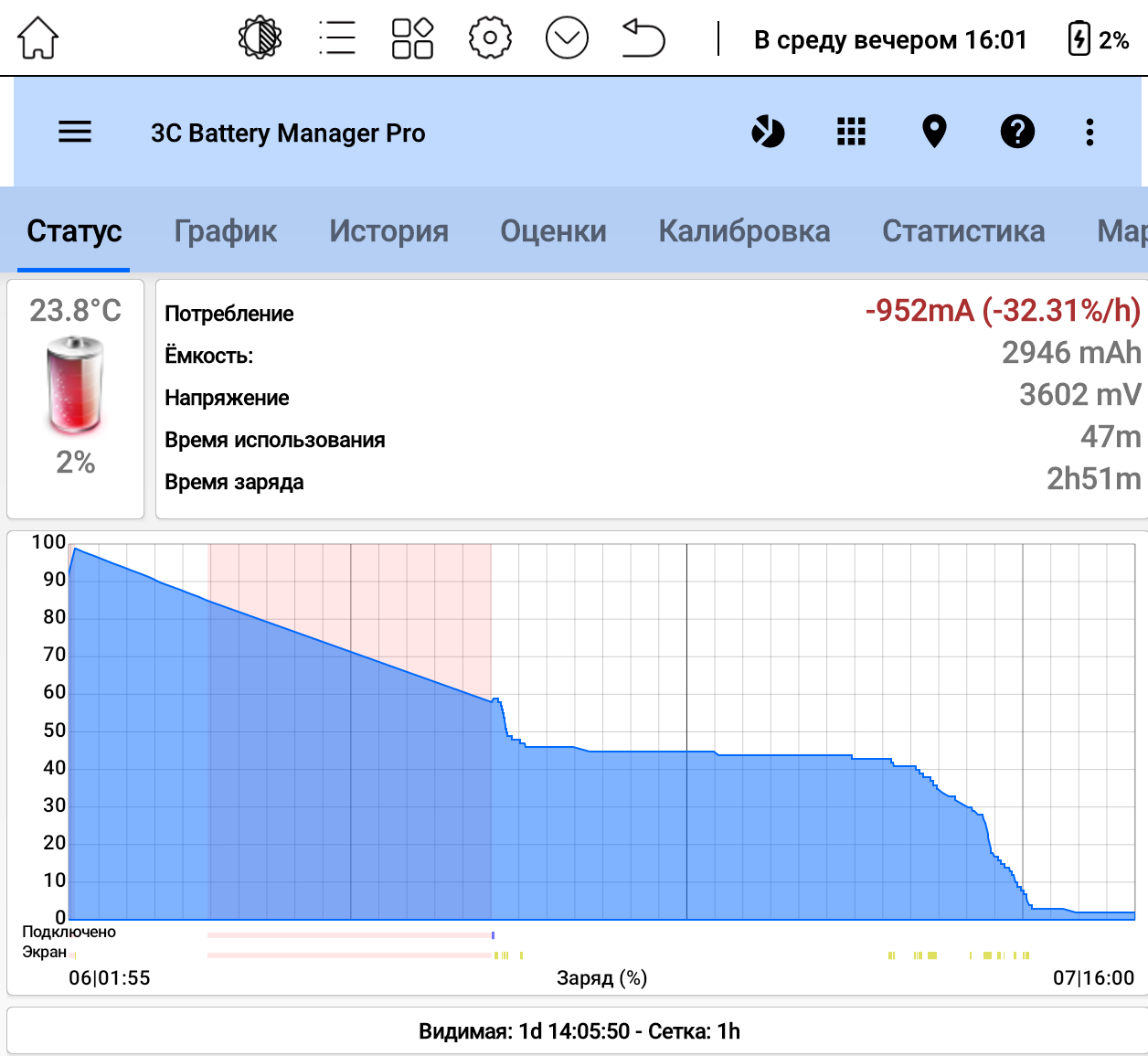Open the system settings gear icon
1148x1056 pixels.
pyautogui.click(x=490, y=38)
